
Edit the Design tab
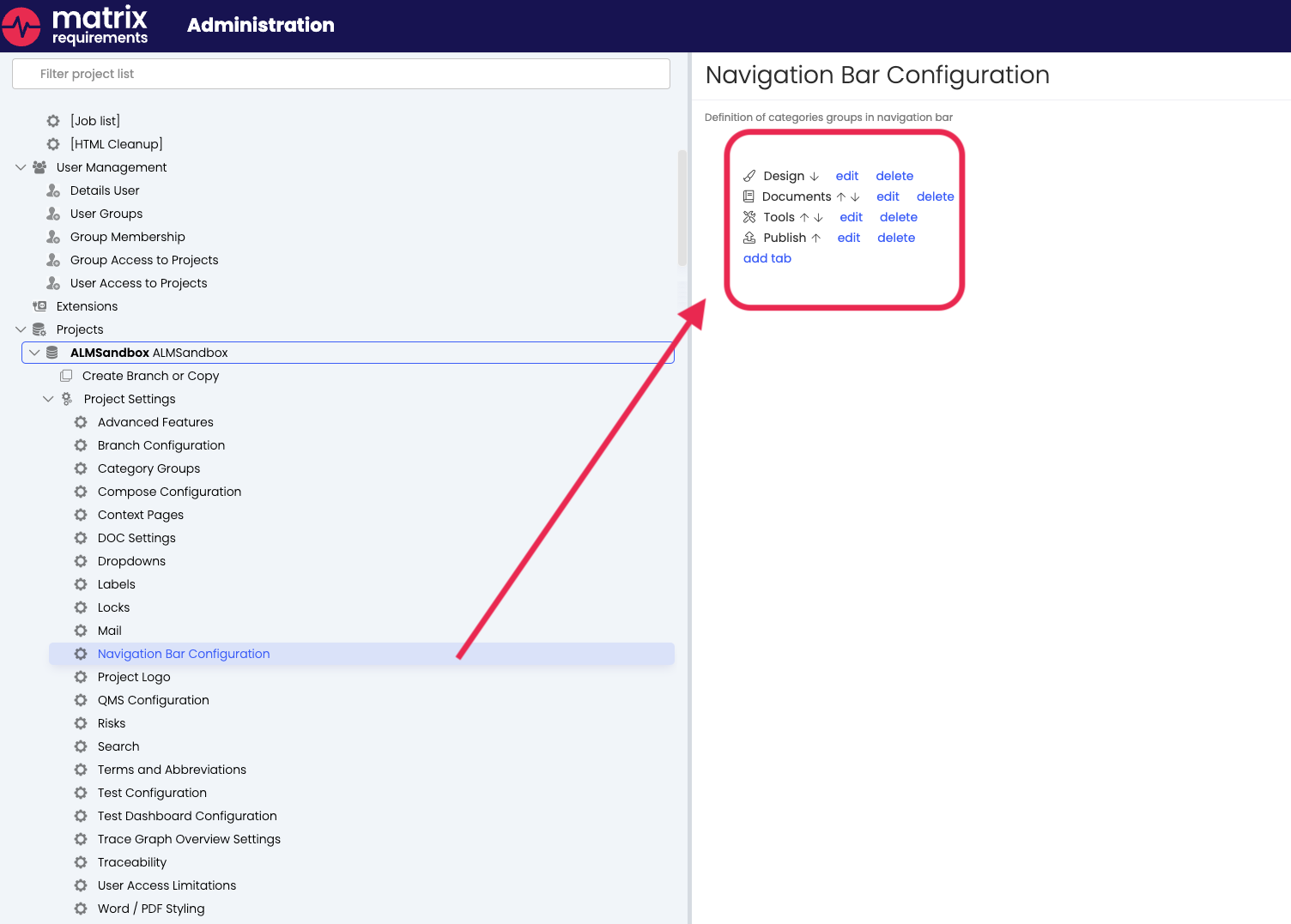click(847, 176)
